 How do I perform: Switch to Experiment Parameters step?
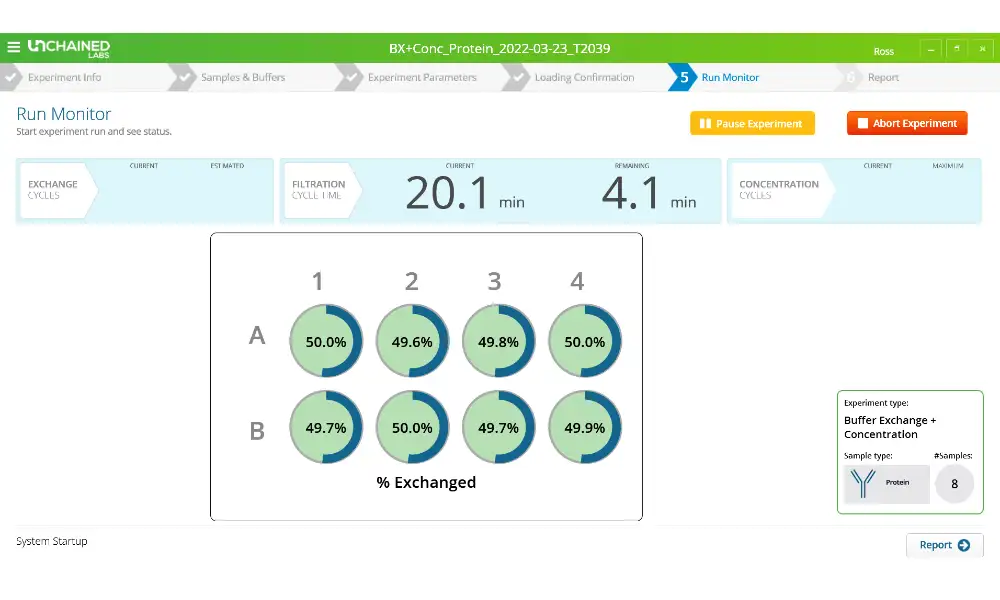(422, 77)
